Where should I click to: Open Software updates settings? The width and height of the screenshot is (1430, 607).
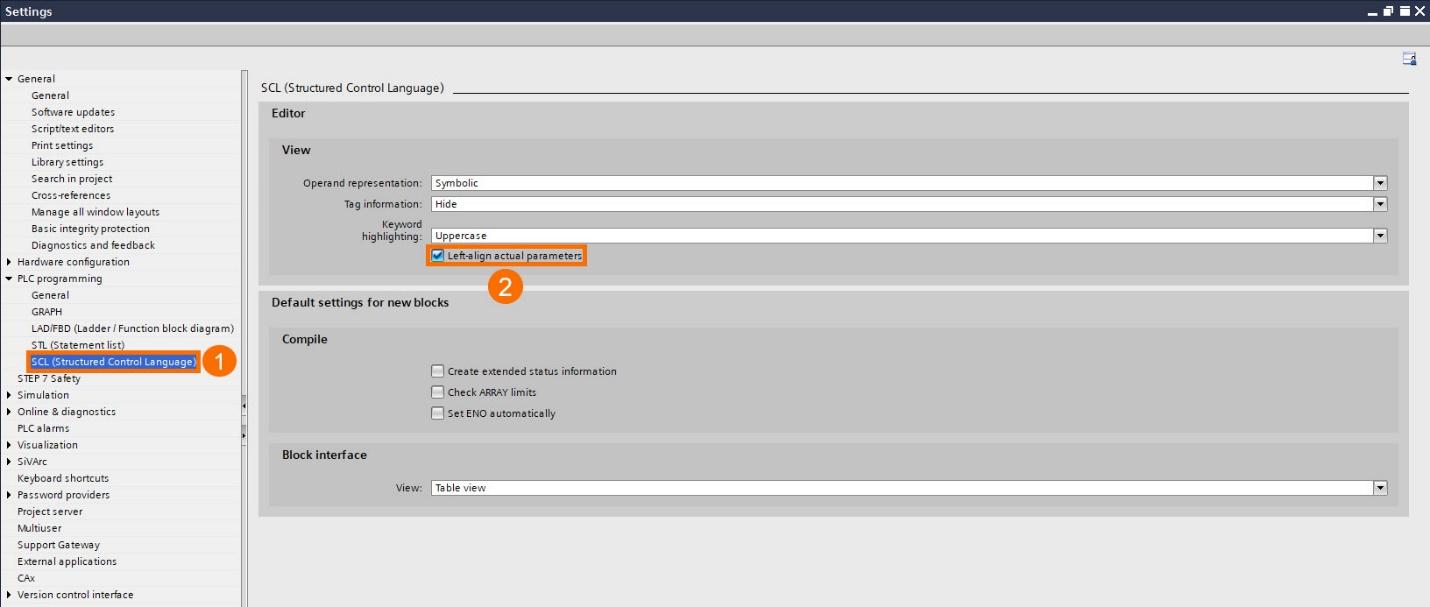click(73, 112)
